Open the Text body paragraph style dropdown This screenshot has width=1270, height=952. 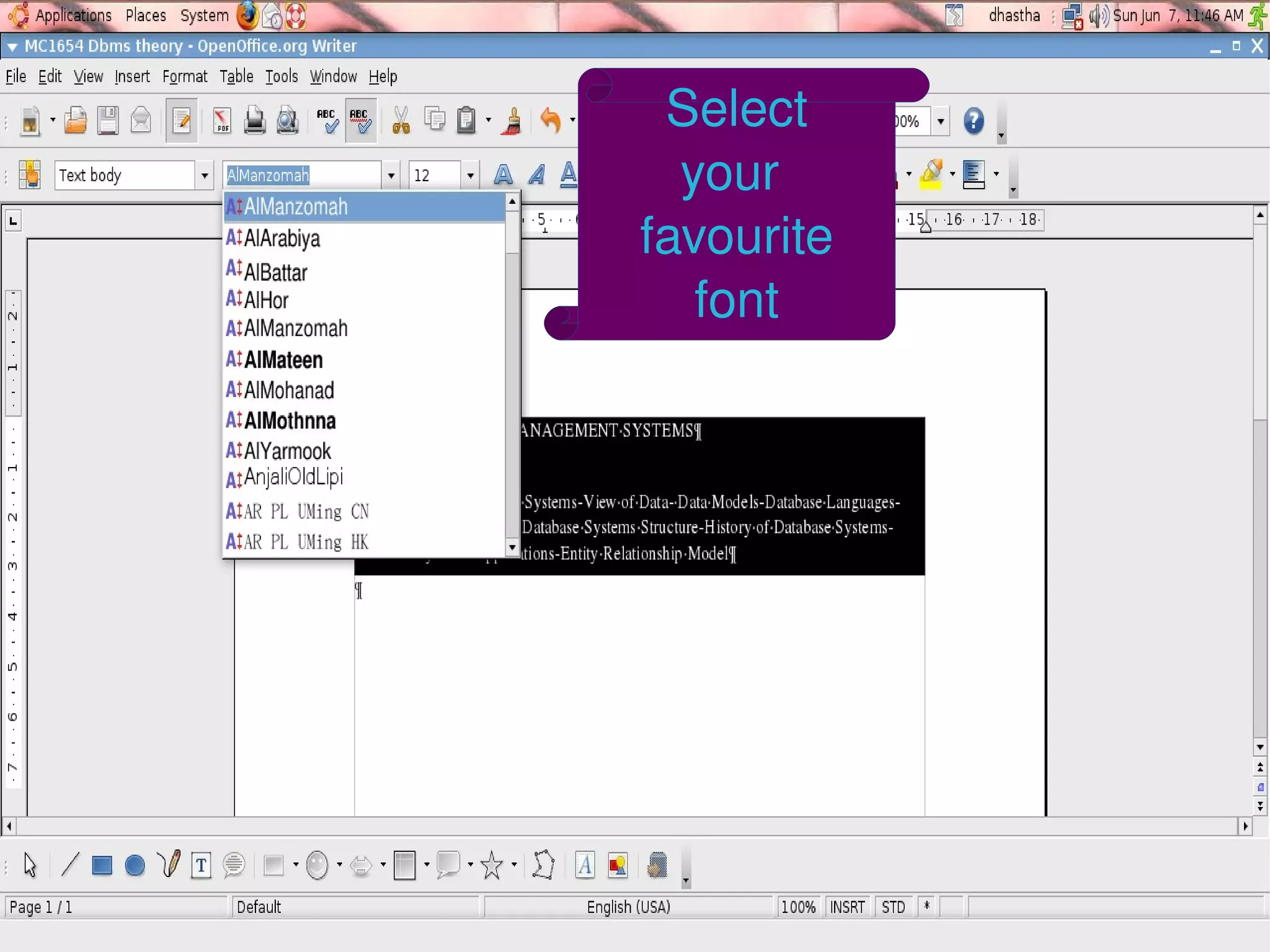pos(204,176)
